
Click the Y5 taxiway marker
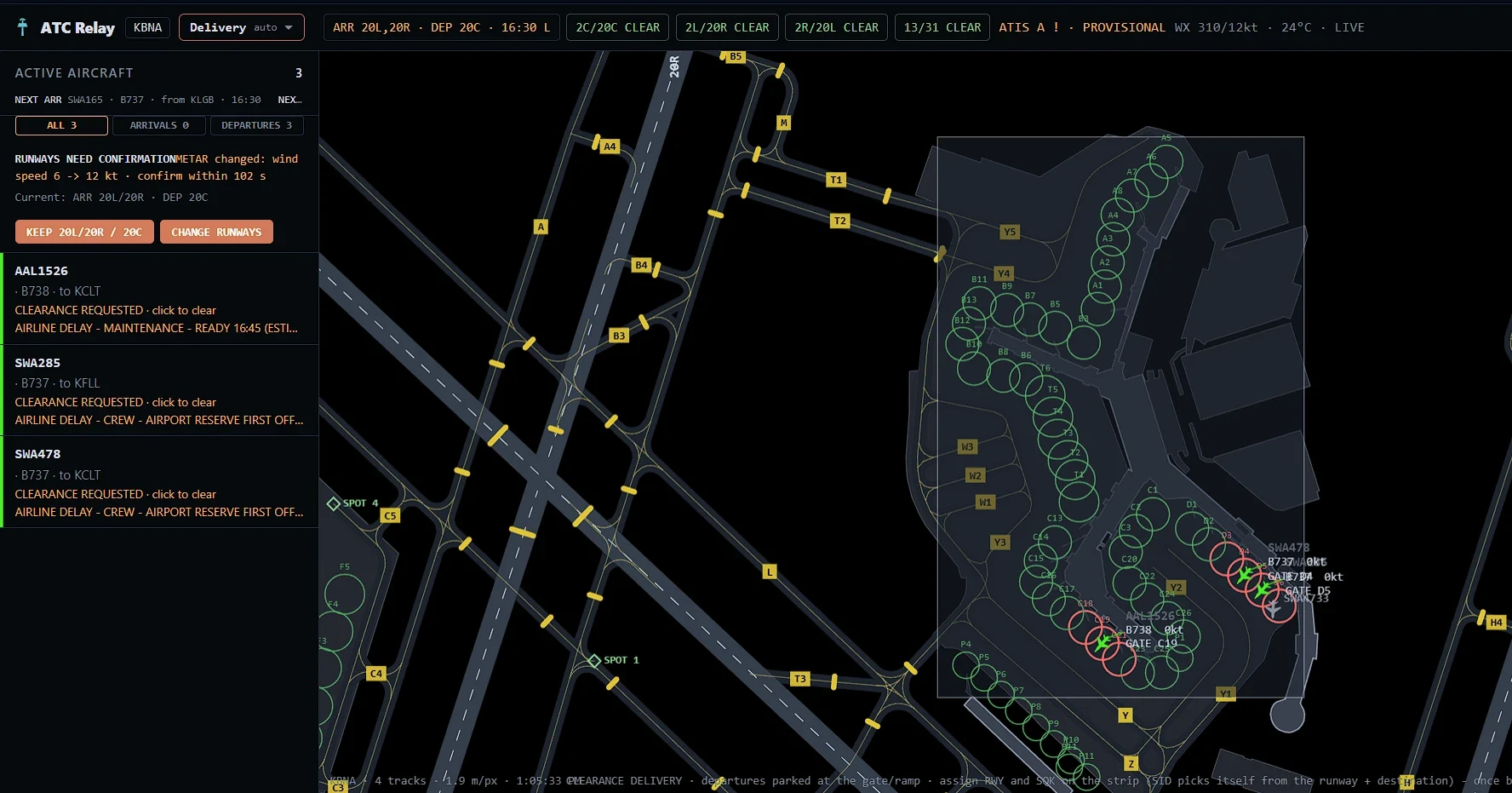click(x=1009, y=232)
